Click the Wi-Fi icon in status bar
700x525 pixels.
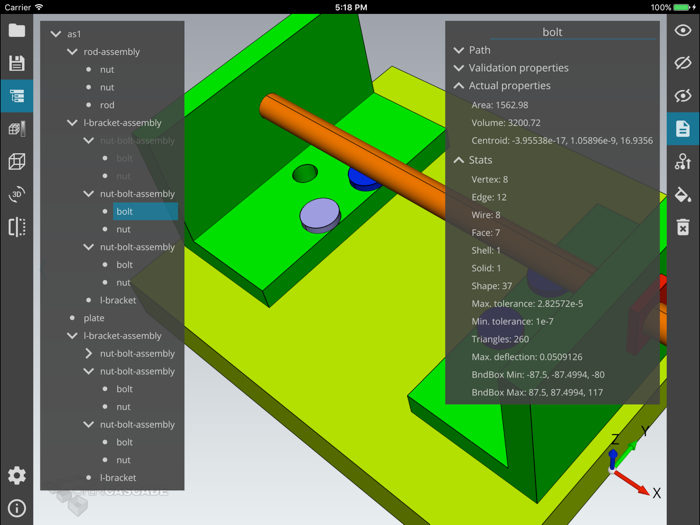click(39, 7)
